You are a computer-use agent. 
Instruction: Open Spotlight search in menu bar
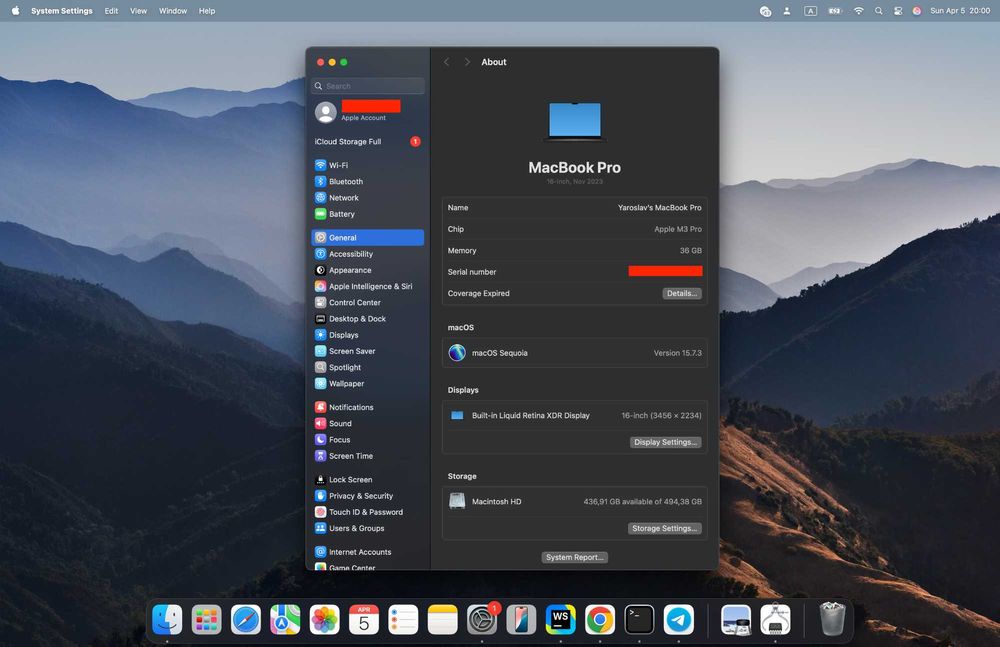[879, 11]
